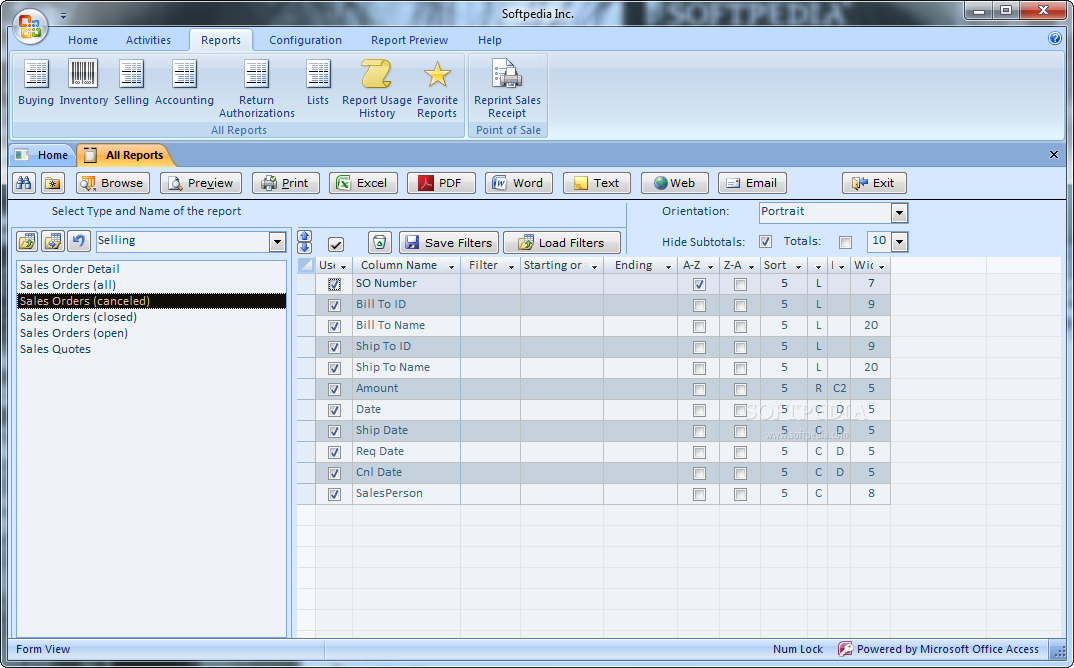The width and height of the screenshot is (1074, 668).
Task: Export report to Web
Action: (675, 183)
